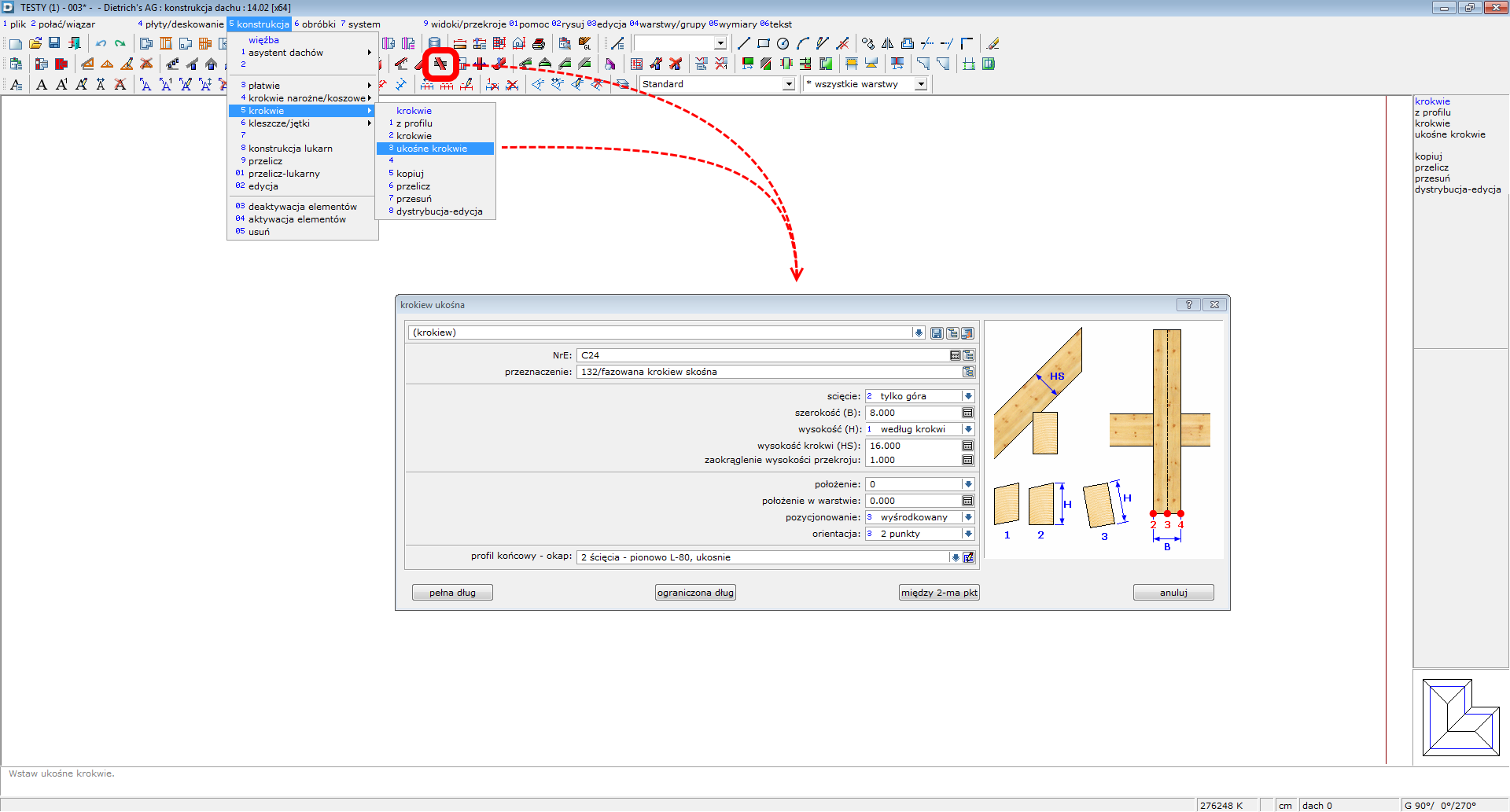
Task: Open the pozycjonowanie 'wyśrodkowany' dropdown
Action: point(968,517)
